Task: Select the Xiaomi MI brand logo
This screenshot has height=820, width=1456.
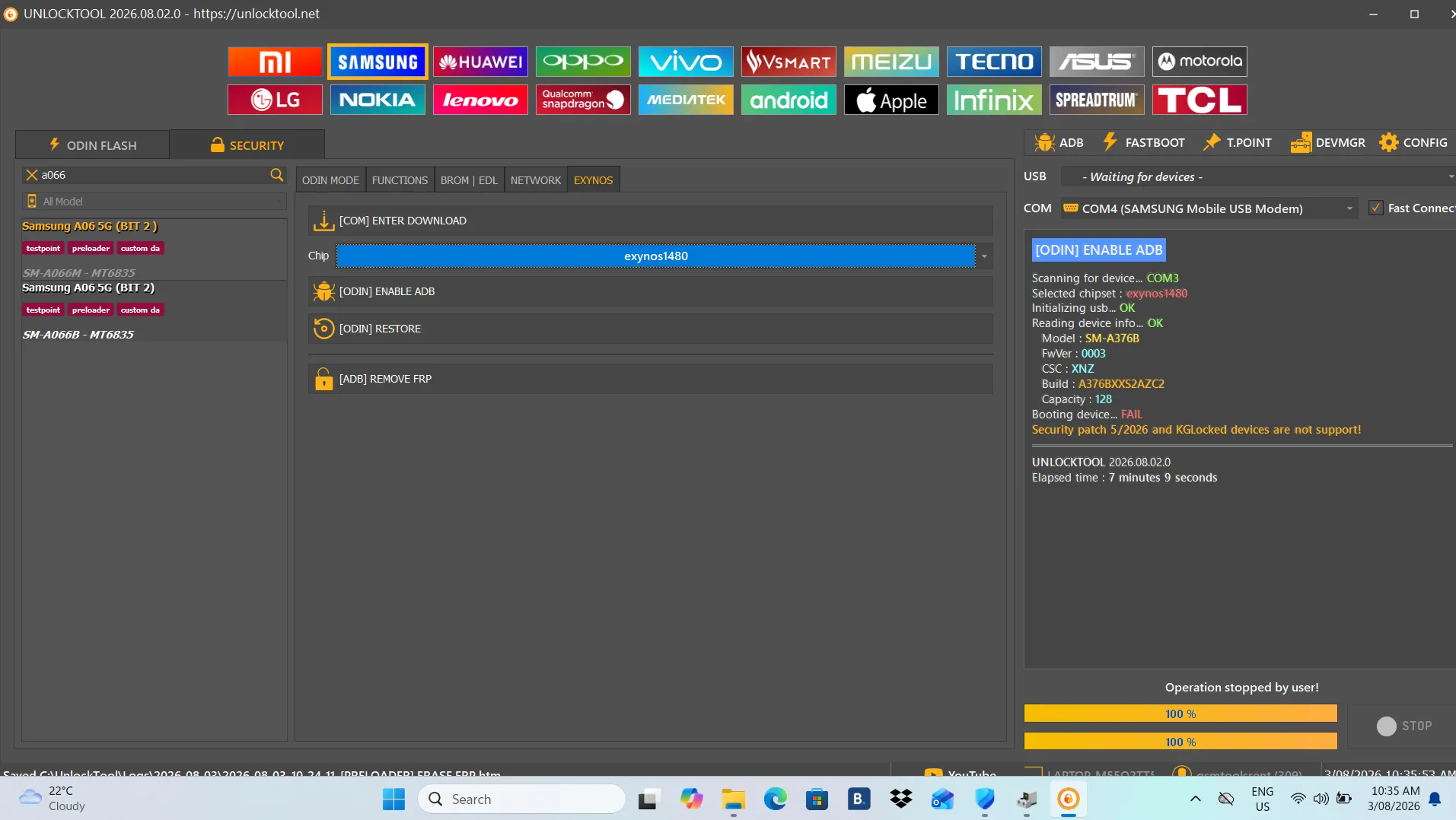Action: coord(275,62)
